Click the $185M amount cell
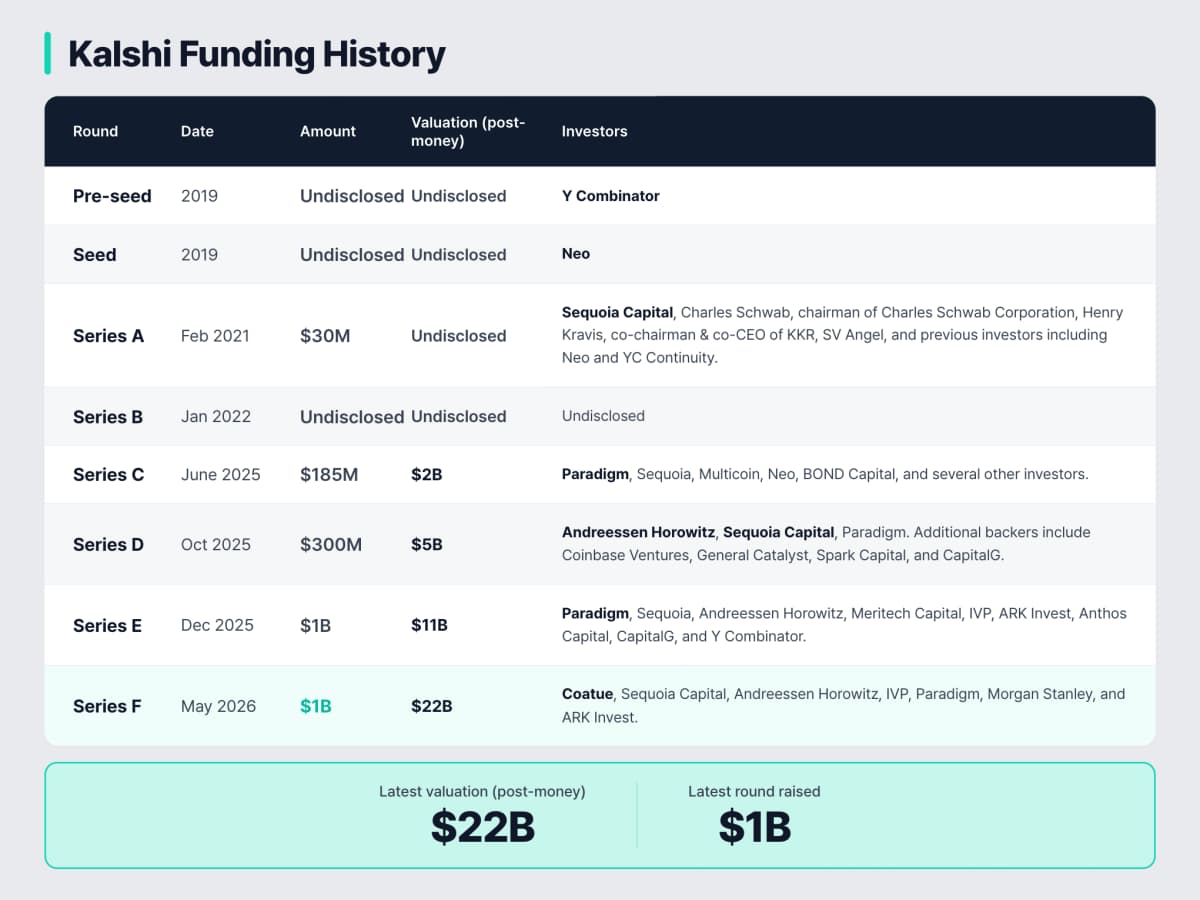 pyautogui.click(x=329, y=475)
